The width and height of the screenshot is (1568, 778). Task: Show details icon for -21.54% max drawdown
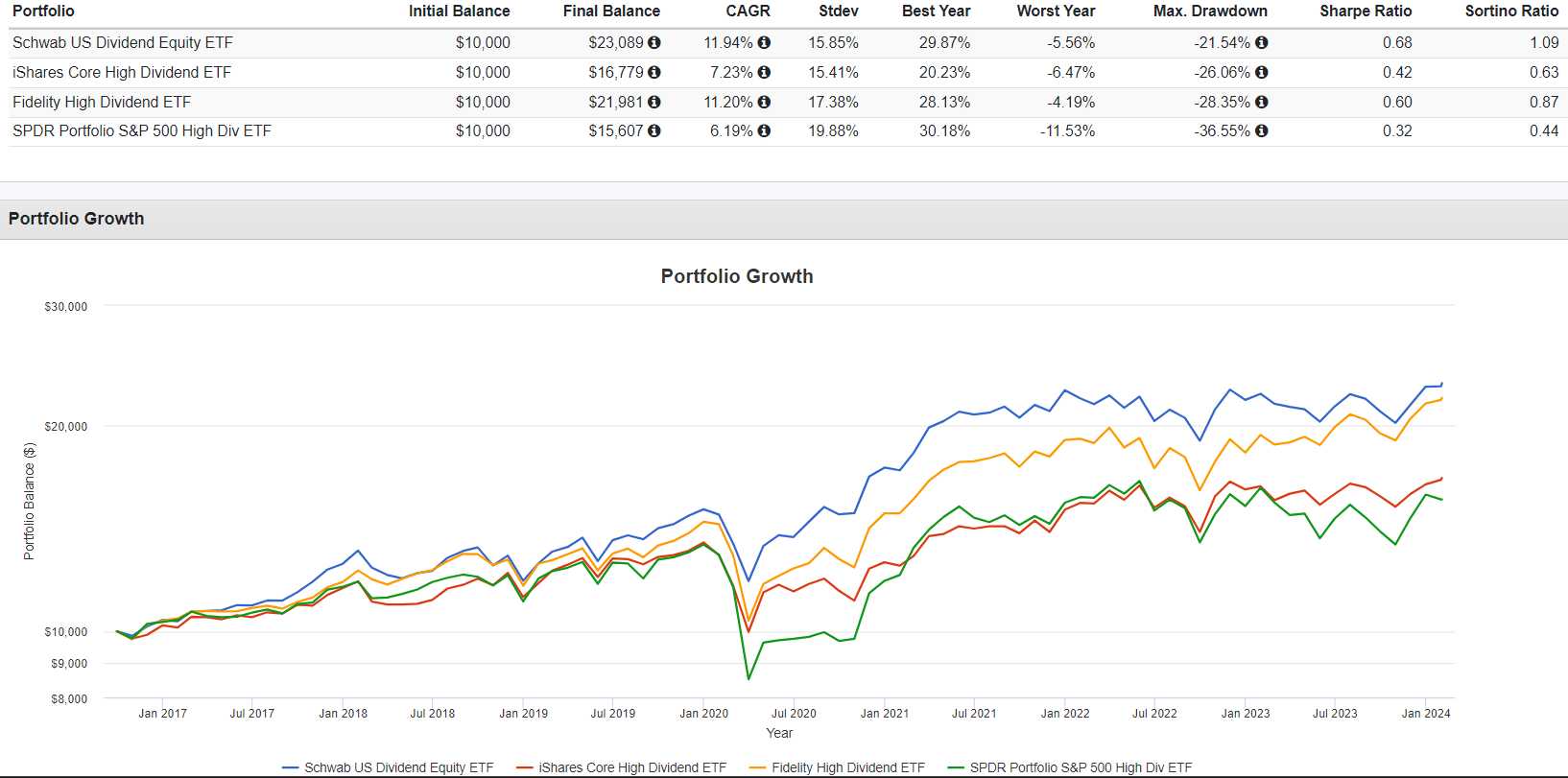point(1262,42)
